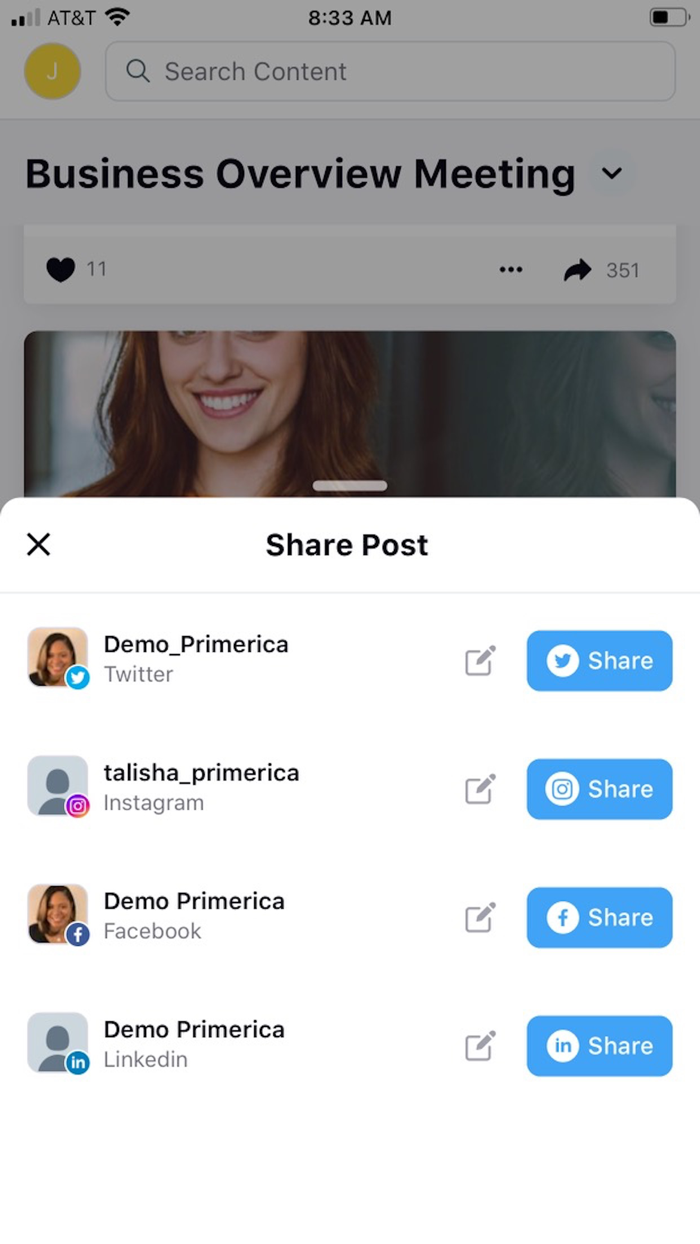Click the LinkedIn badge on the bottom avatar

[77, 1063]
